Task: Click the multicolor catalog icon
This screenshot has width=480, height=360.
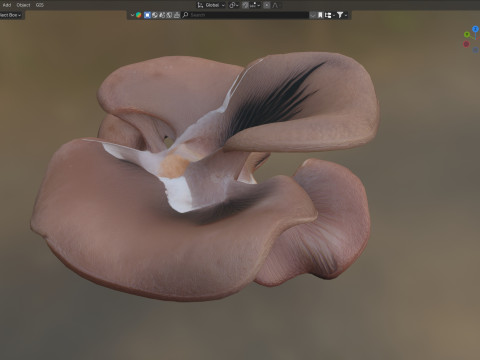Action: [139, 15]
